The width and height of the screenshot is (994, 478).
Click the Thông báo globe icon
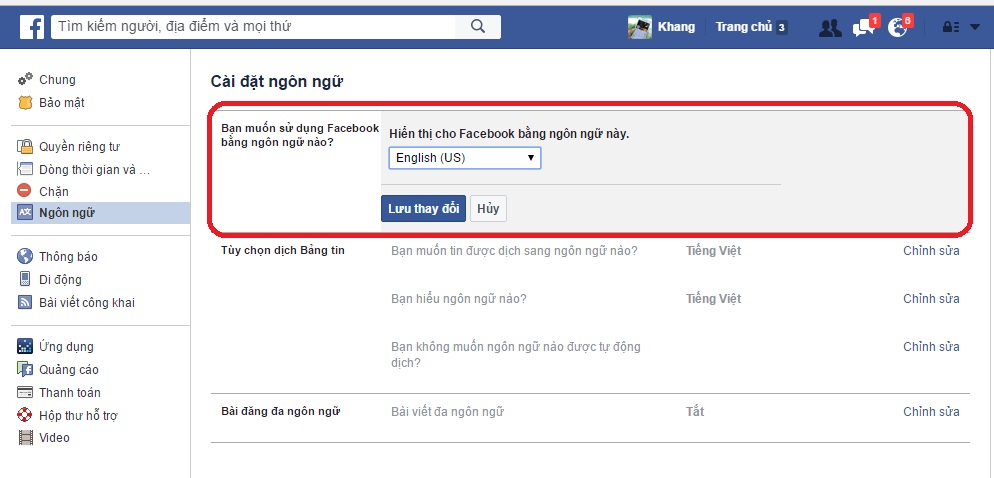(x=25, y=256)
